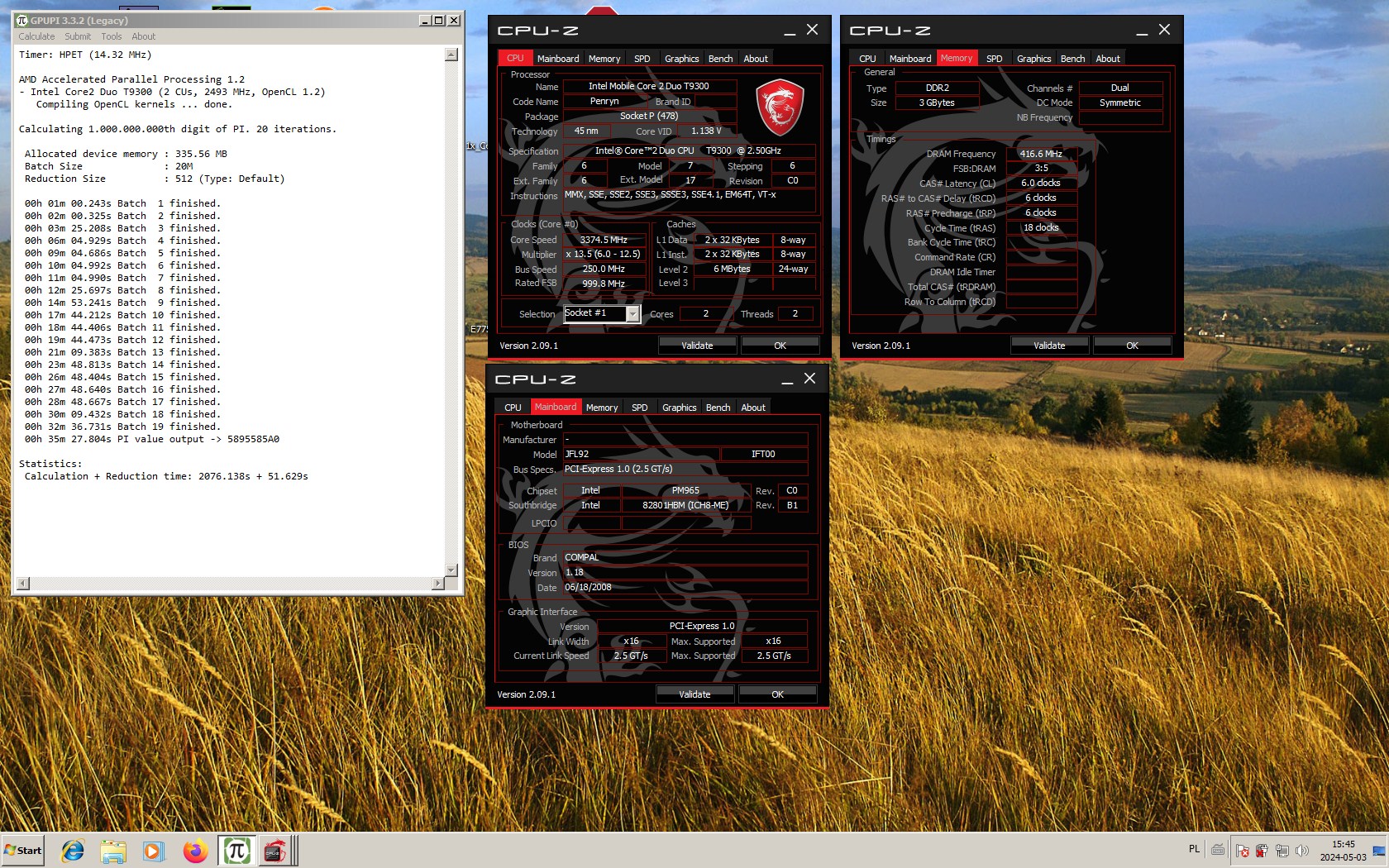Click OK in the Memory CPU-Z window
Screen dimensions: 1389x868
[x=1132, y=346]
